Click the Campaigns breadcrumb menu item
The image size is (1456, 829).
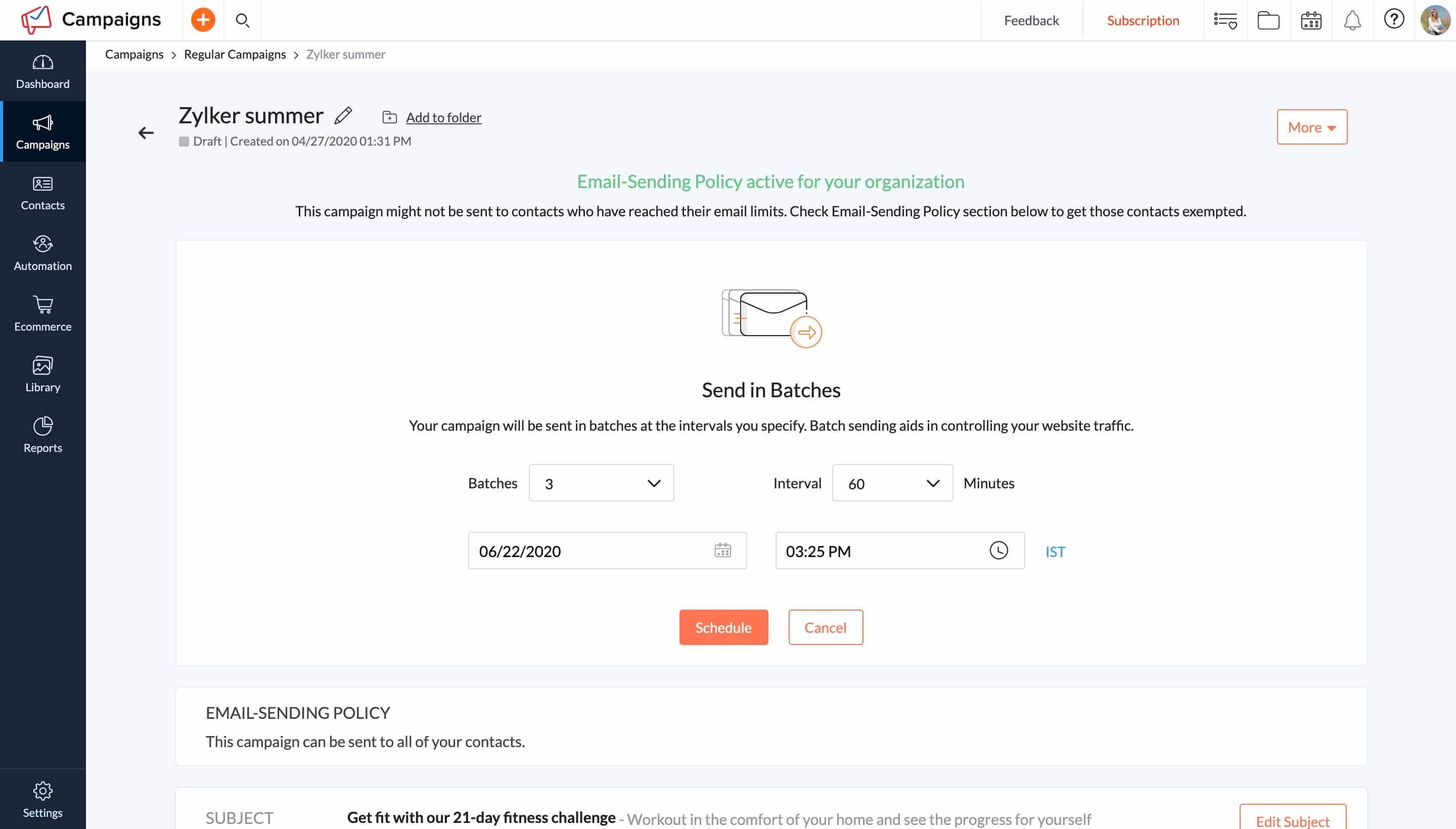pos(134,54)
